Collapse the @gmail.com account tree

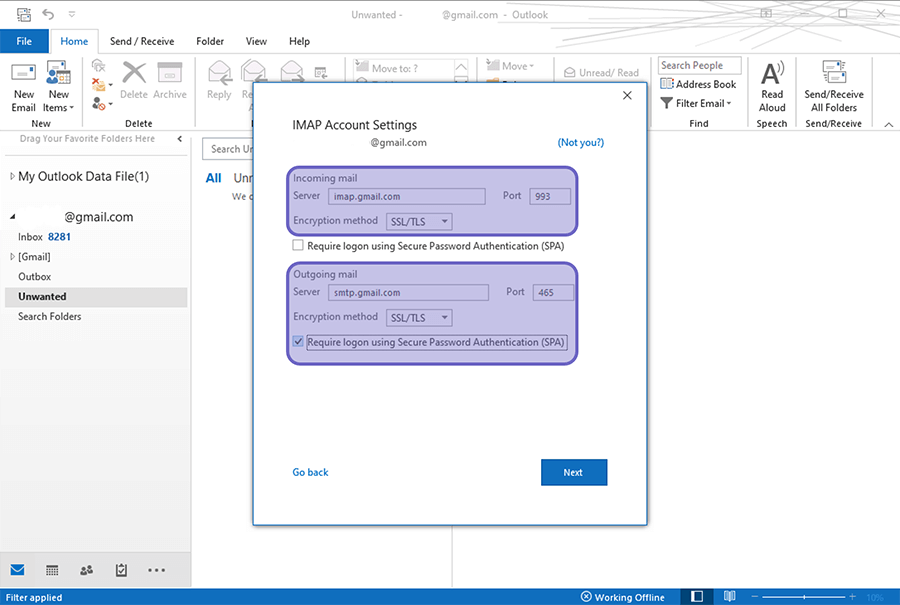point(12,217)
